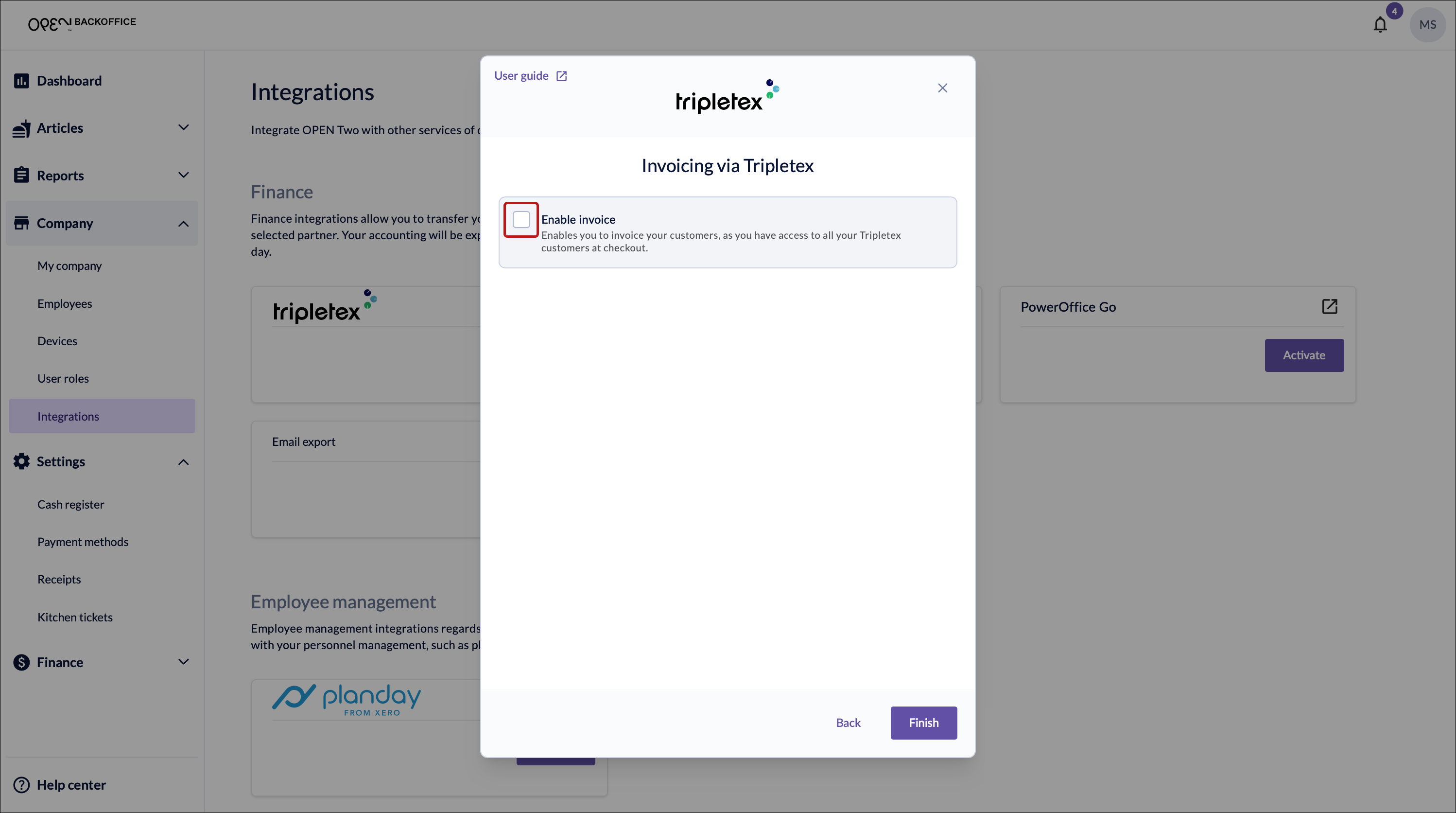Expand the Reports section chevron
Image resolution: width=1456 pixels, height=813 pixels.
(x=183, y=175)
